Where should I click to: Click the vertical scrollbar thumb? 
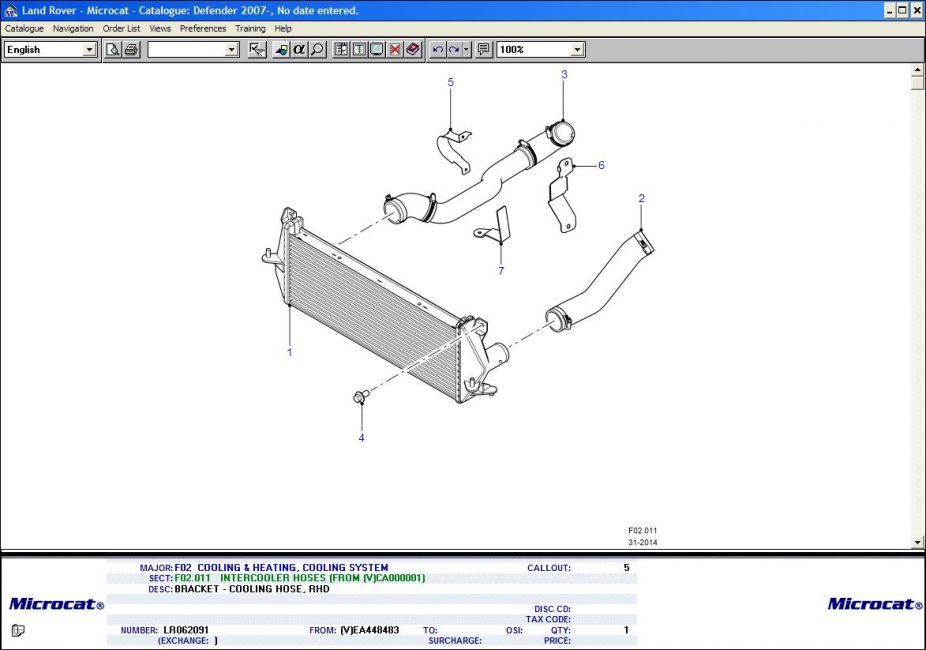[917, 83]
